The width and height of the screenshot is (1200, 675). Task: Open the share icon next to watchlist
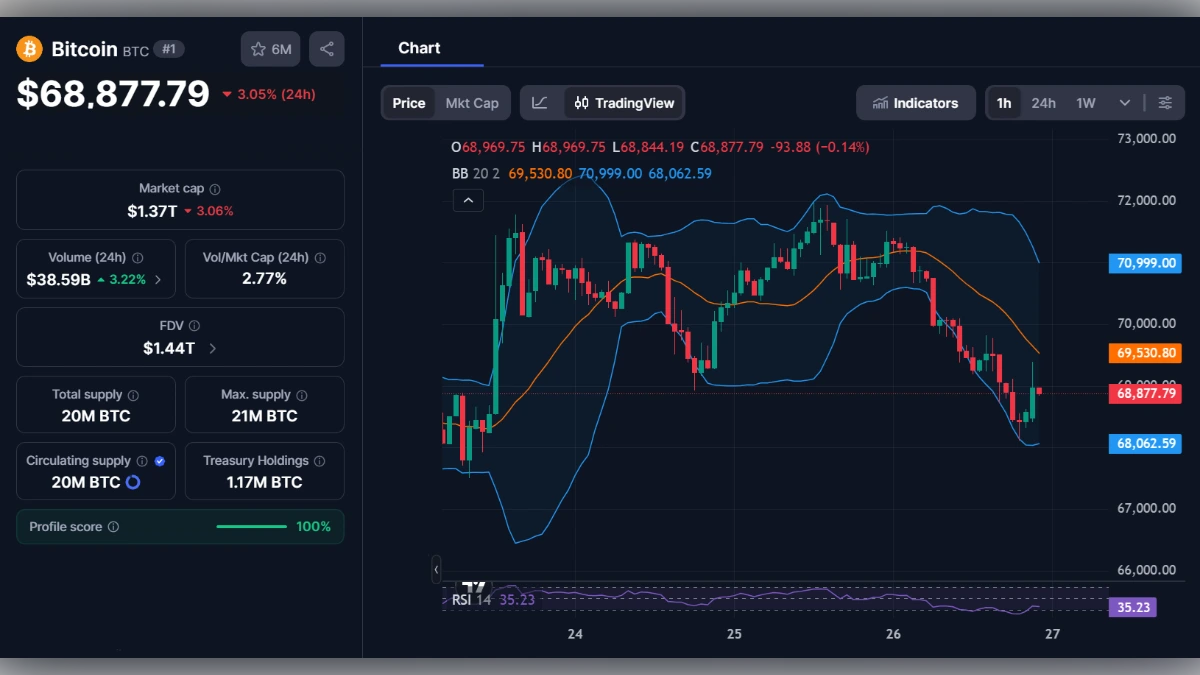click(326, 48)
